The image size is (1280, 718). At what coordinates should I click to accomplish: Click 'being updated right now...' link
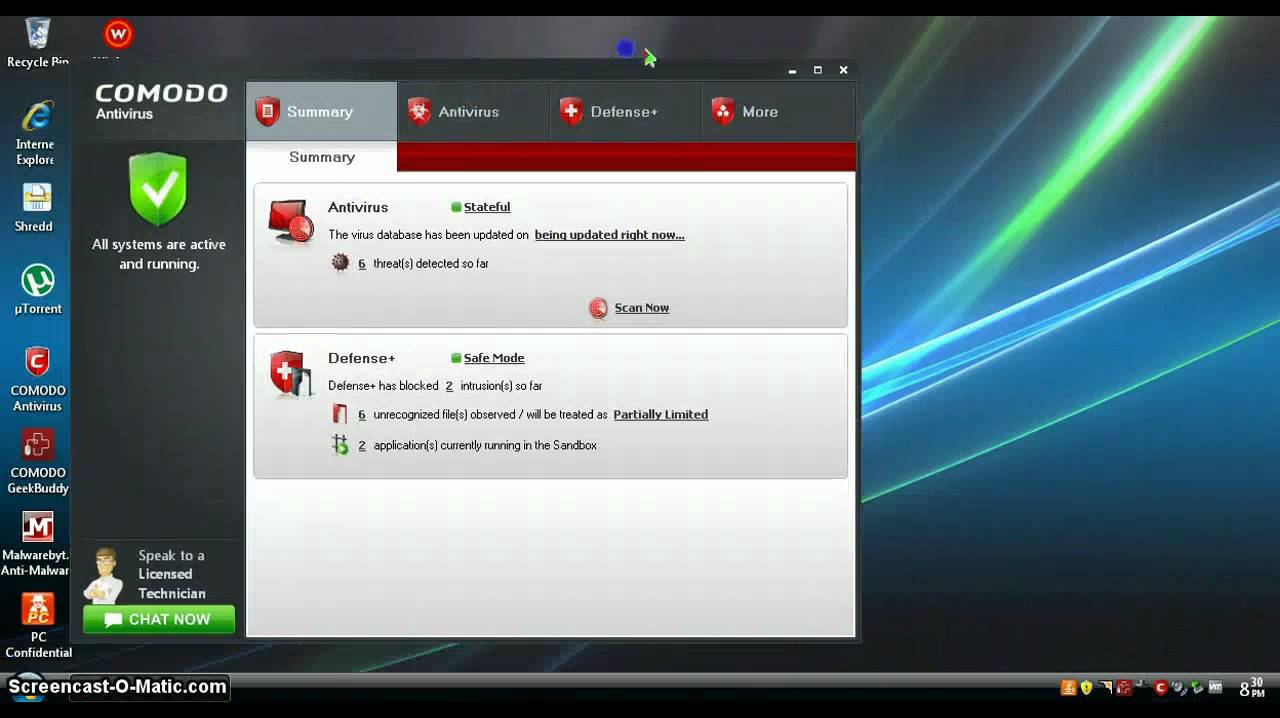[609, 235]
